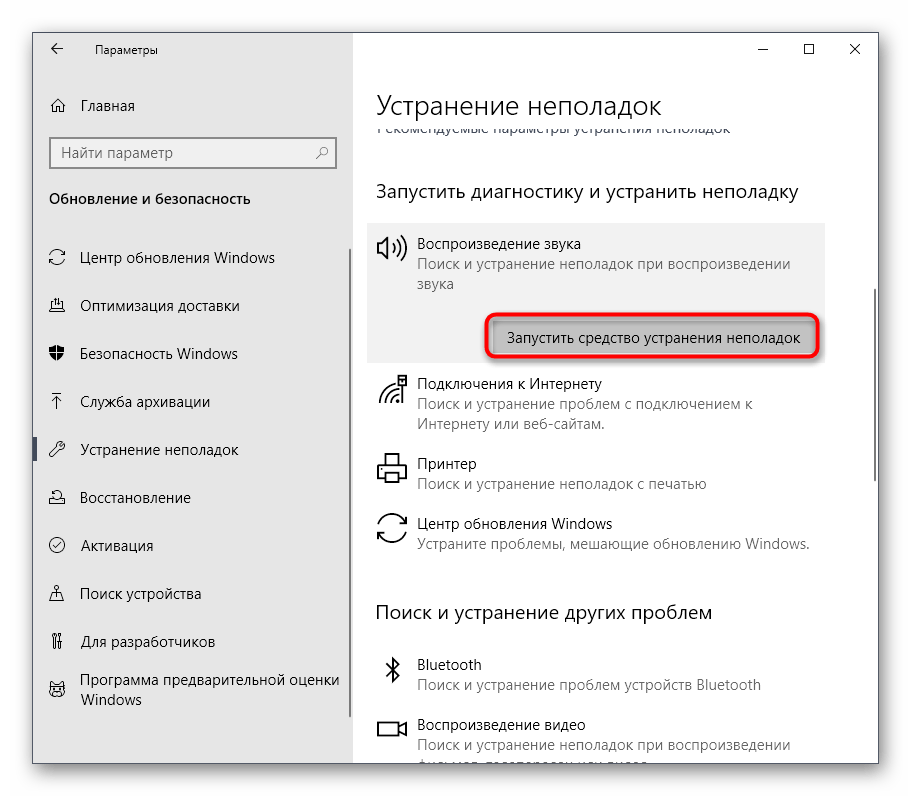Open the Главная home icon
The image size is (911, 796).
[x=58, y=106]
